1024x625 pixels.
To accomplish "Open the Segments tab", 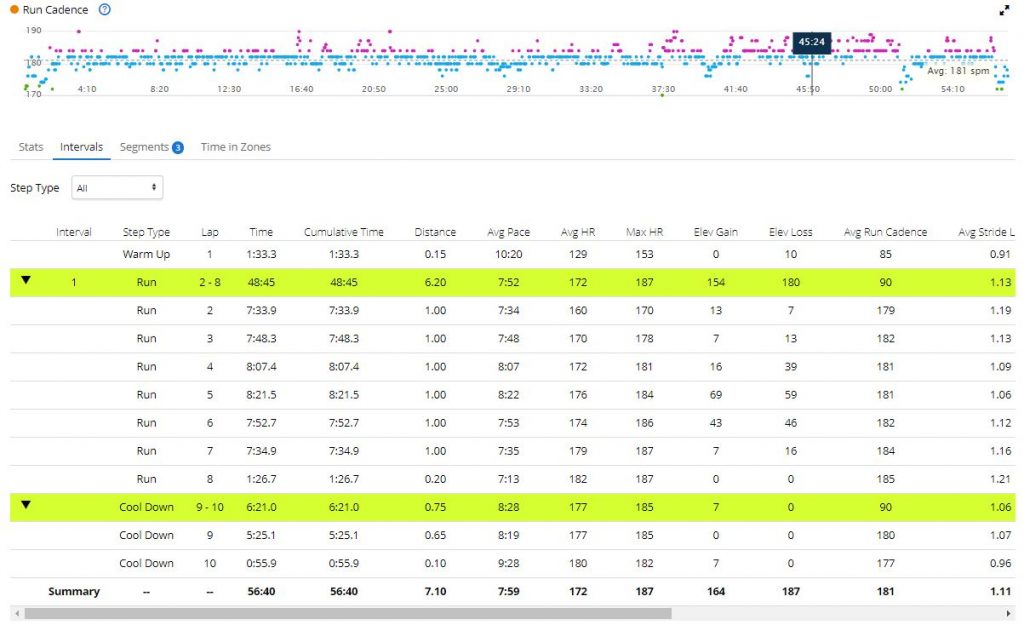I will click(x=144, y=147).
